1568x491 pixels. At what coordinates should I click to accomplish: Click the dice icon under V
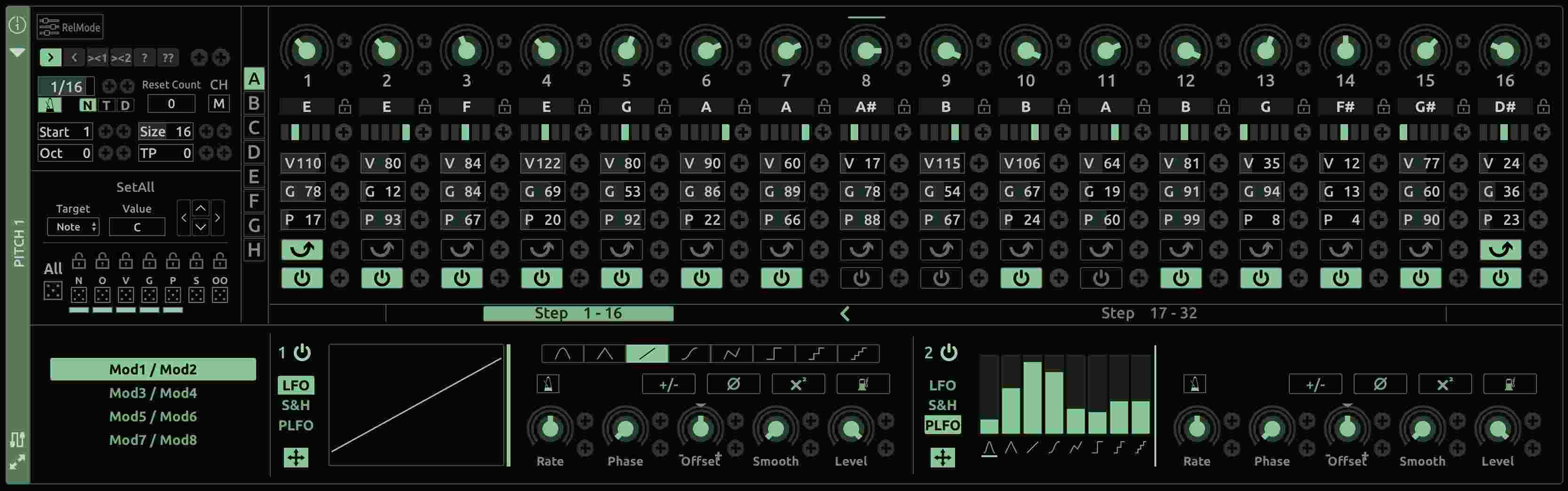126,295
